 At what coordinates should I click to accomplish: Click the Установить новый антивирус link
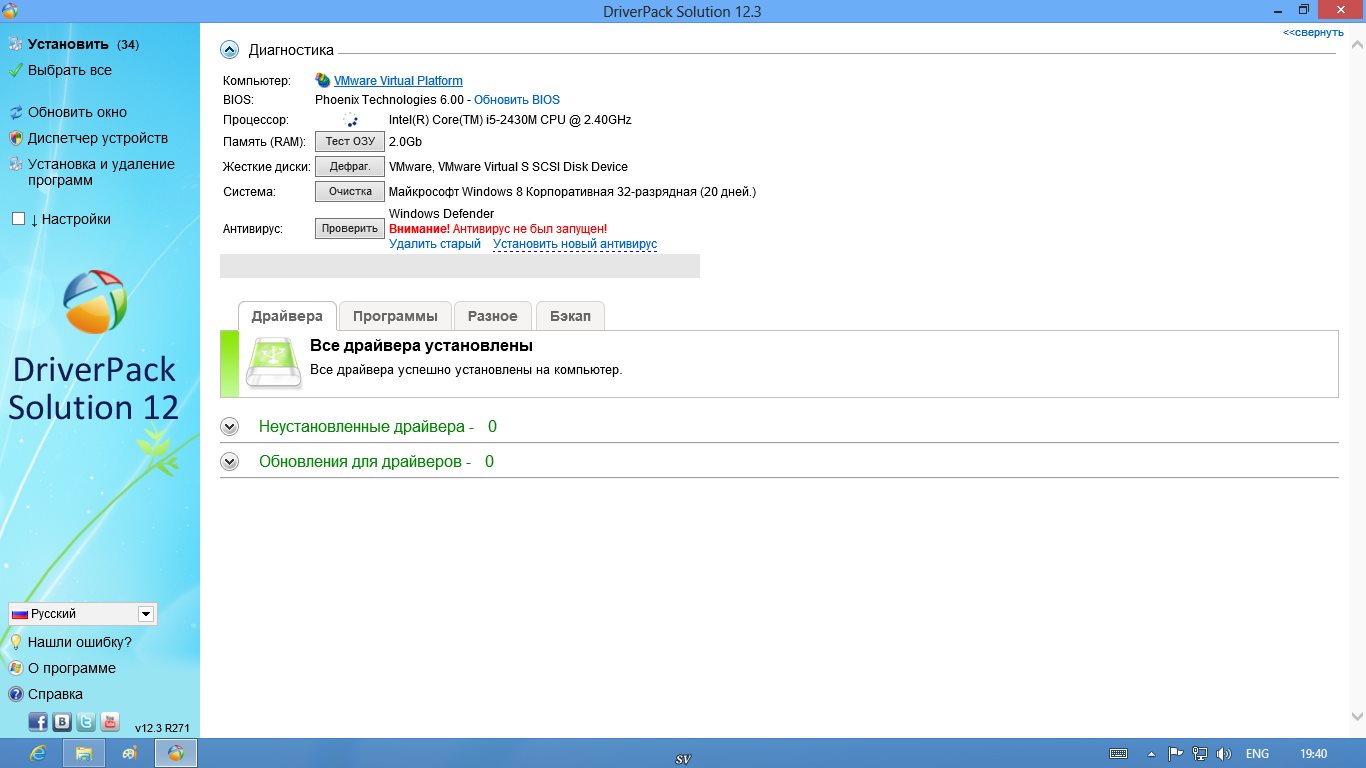[575, 244]
